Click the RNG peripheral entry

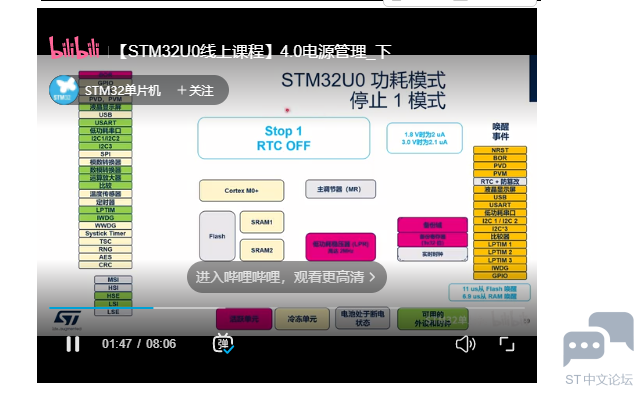(105, 249)
